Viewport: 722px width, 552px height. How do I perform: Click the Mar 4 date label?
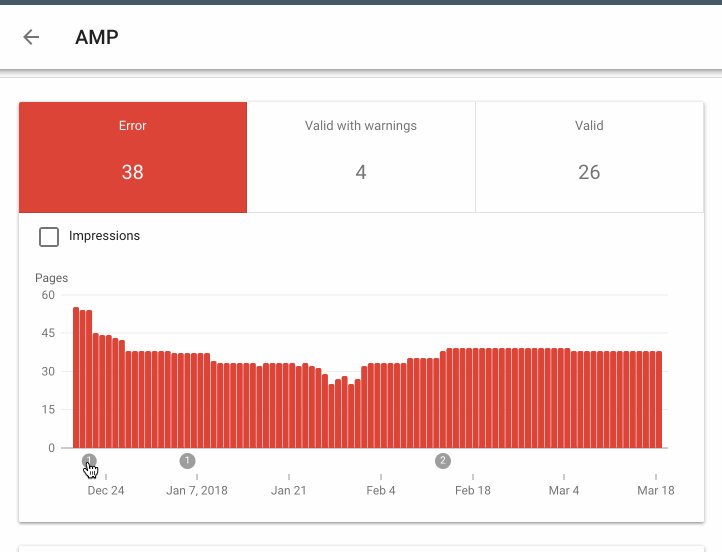pyautogui.click(x=564, y=490)
